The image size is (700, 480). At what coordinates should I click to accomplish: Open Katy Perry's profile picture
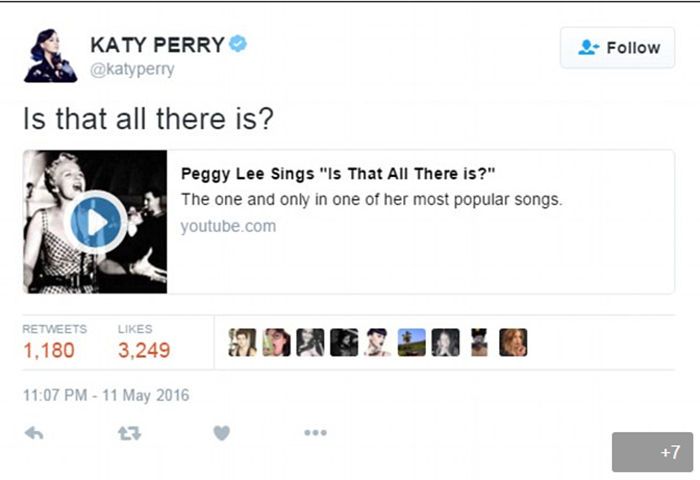[x=50, y=55]
